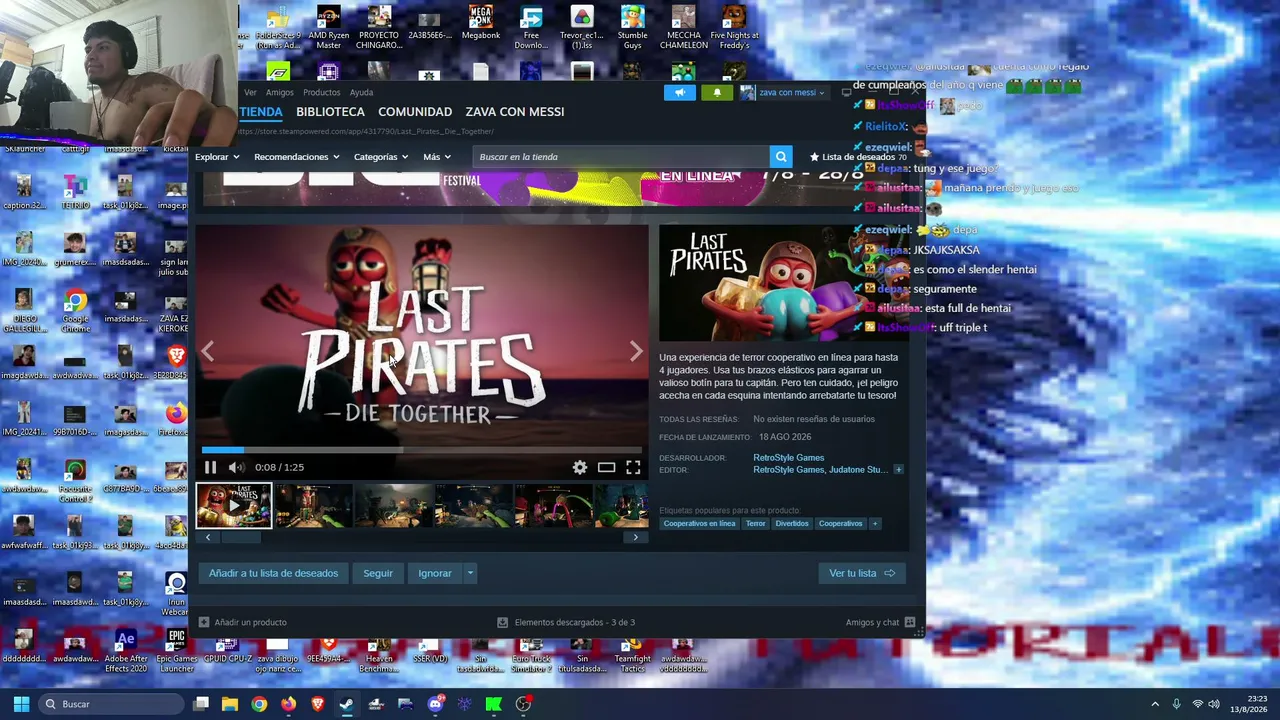Open the Windows Start menu

click(x=21, y=704)
